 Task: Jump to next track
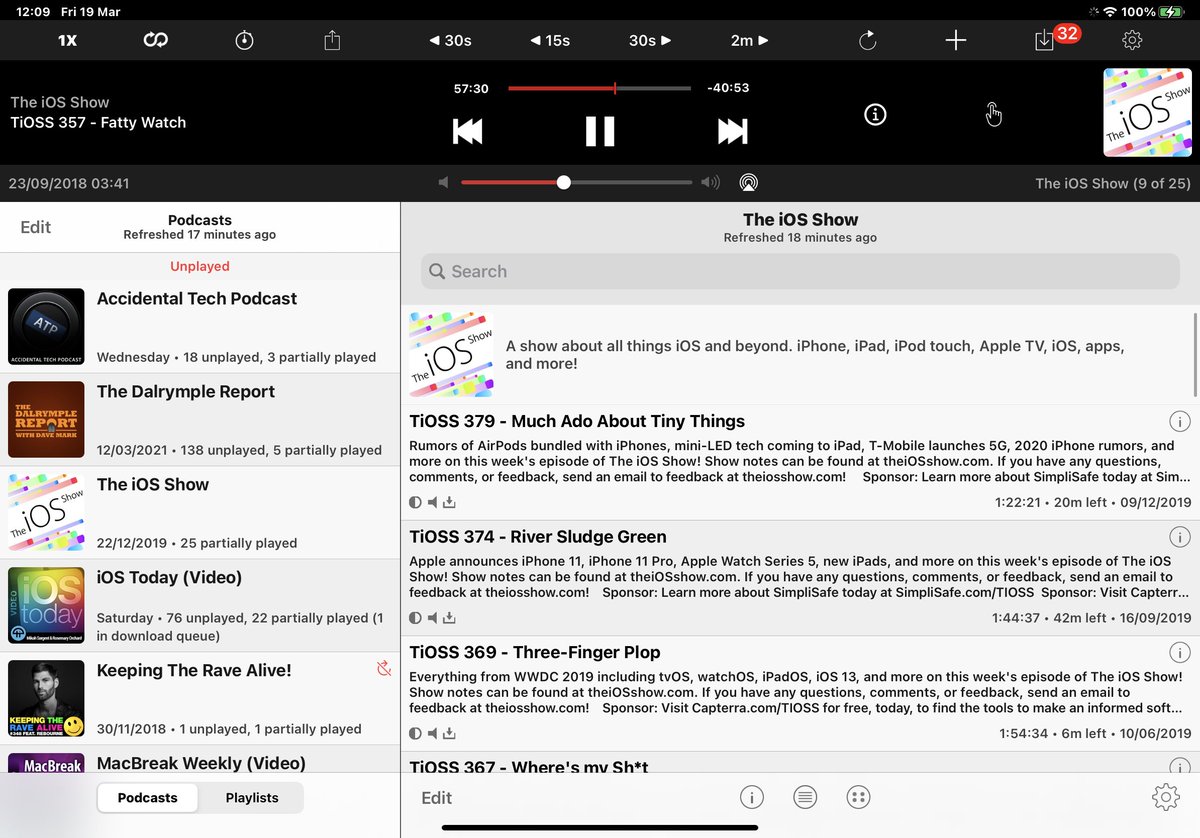tap(732, 131)
